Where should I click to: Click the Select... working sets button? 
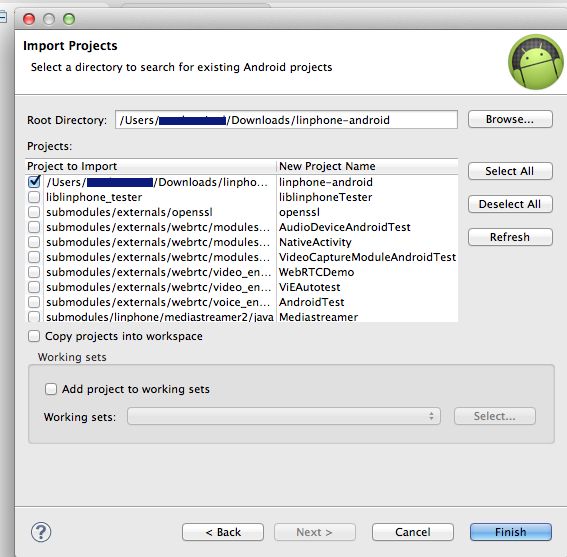pyautogui.click(x=495, y=416)
